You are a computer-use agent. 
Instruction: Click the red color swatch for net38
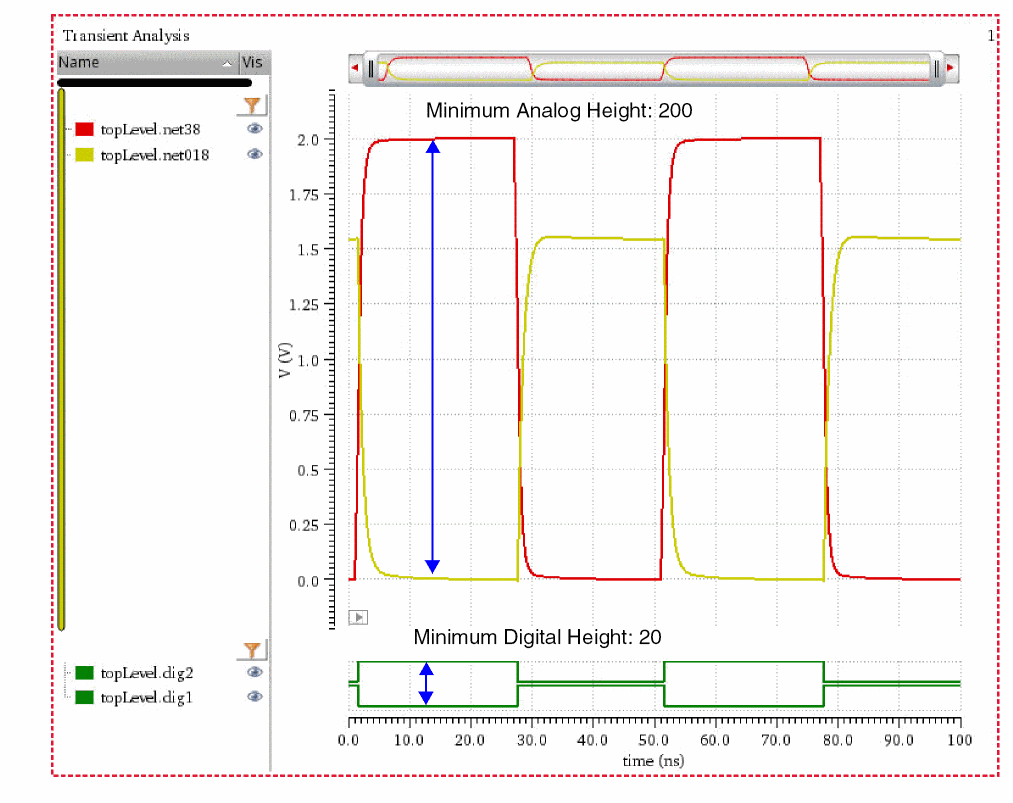(85, 129)
